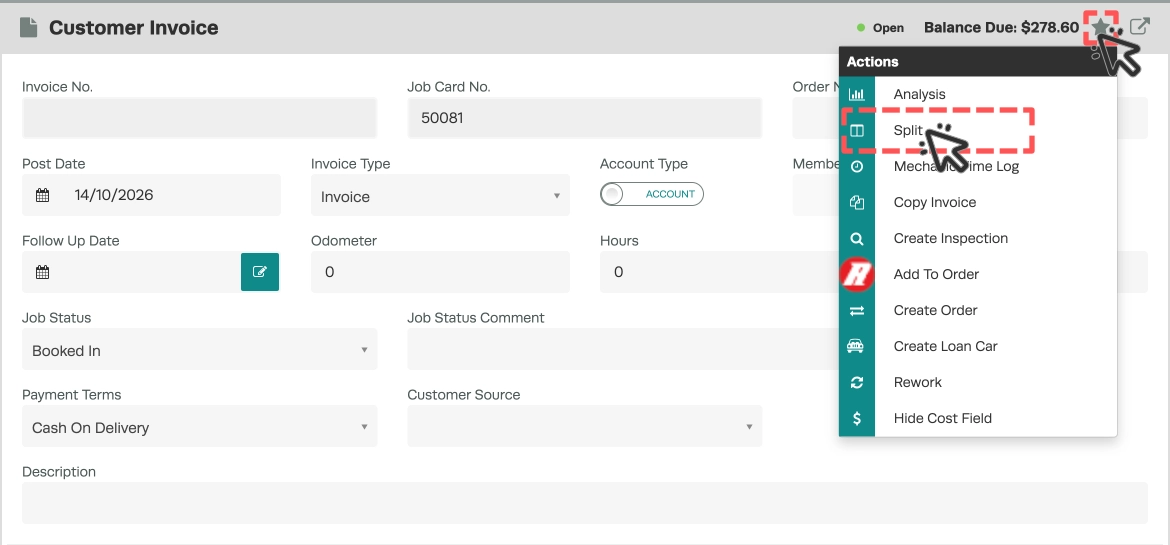This screenshot has width=1170, height=545.
Task: Open the Customer Source dropdown
Action: click(x=584, y=426)
